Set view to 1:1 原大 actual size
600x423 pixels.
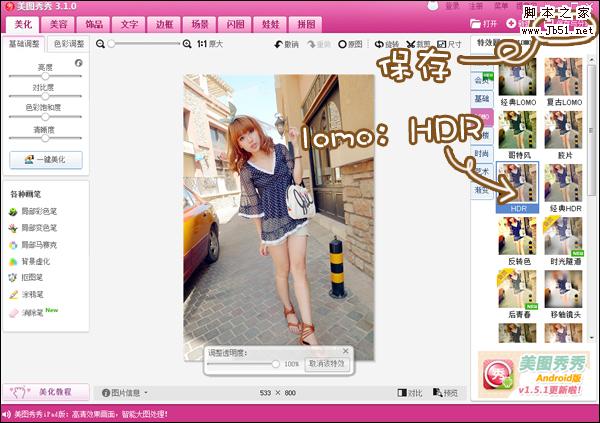tap(210, 44)
